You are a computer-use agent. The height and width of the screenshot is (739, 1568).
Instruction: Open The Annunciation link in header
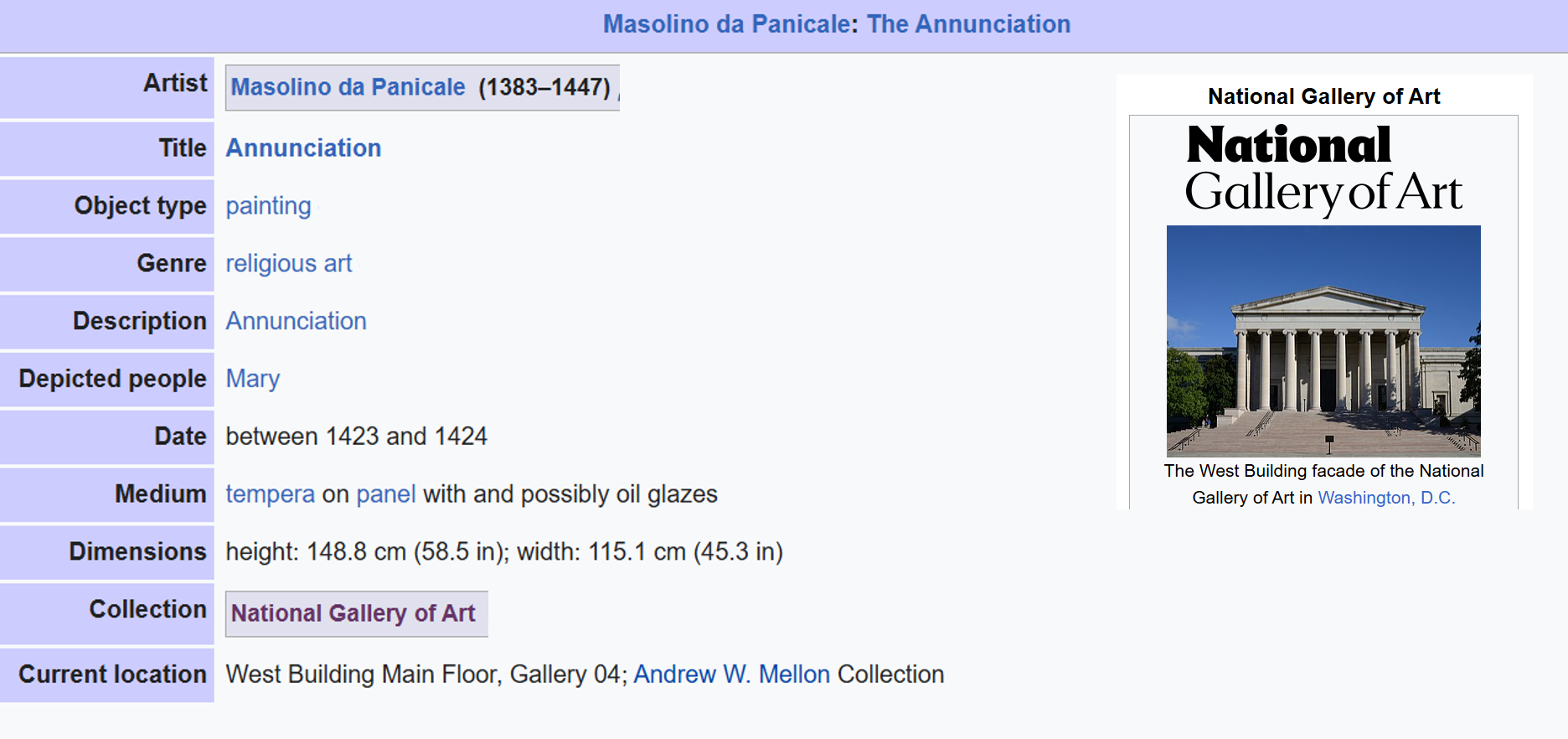[x=968, y=23]
